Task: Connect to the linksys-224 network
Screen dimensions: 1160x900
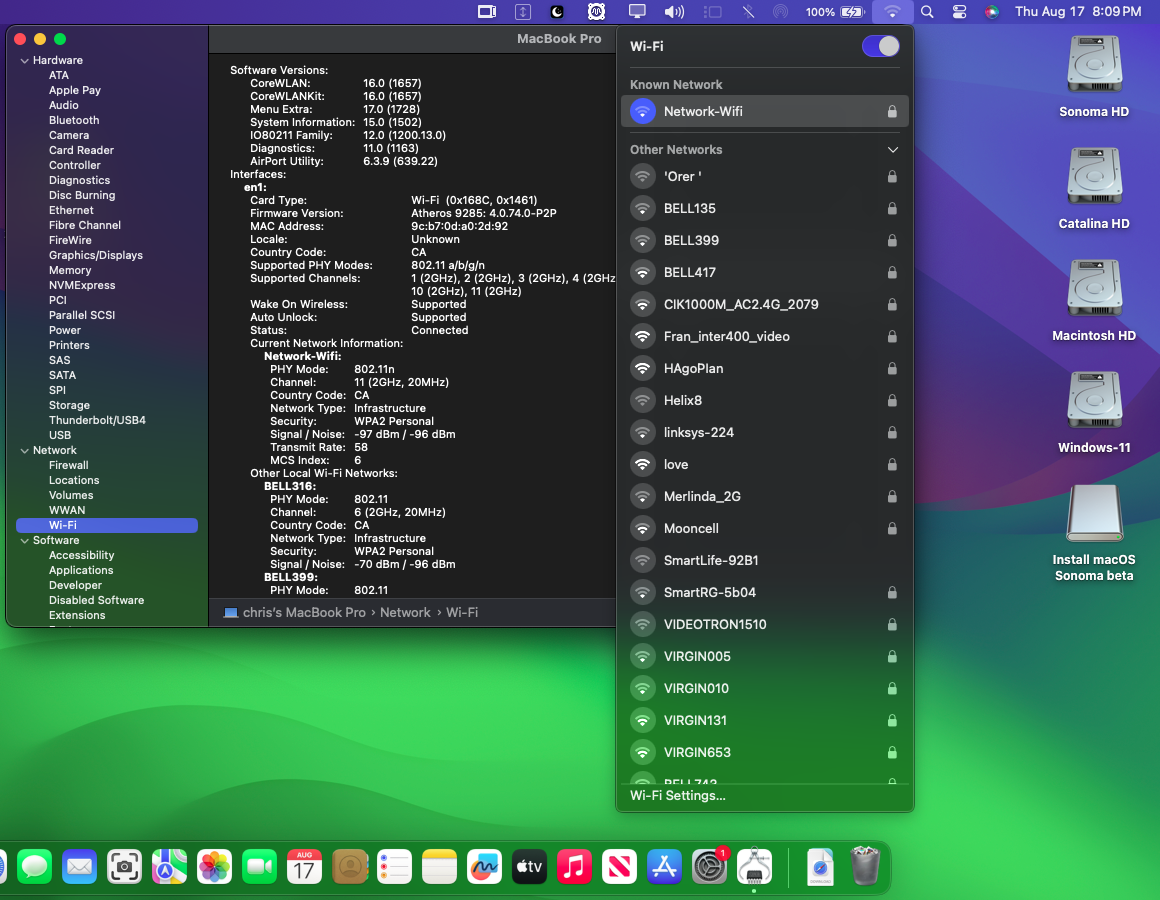Action: 764,433
